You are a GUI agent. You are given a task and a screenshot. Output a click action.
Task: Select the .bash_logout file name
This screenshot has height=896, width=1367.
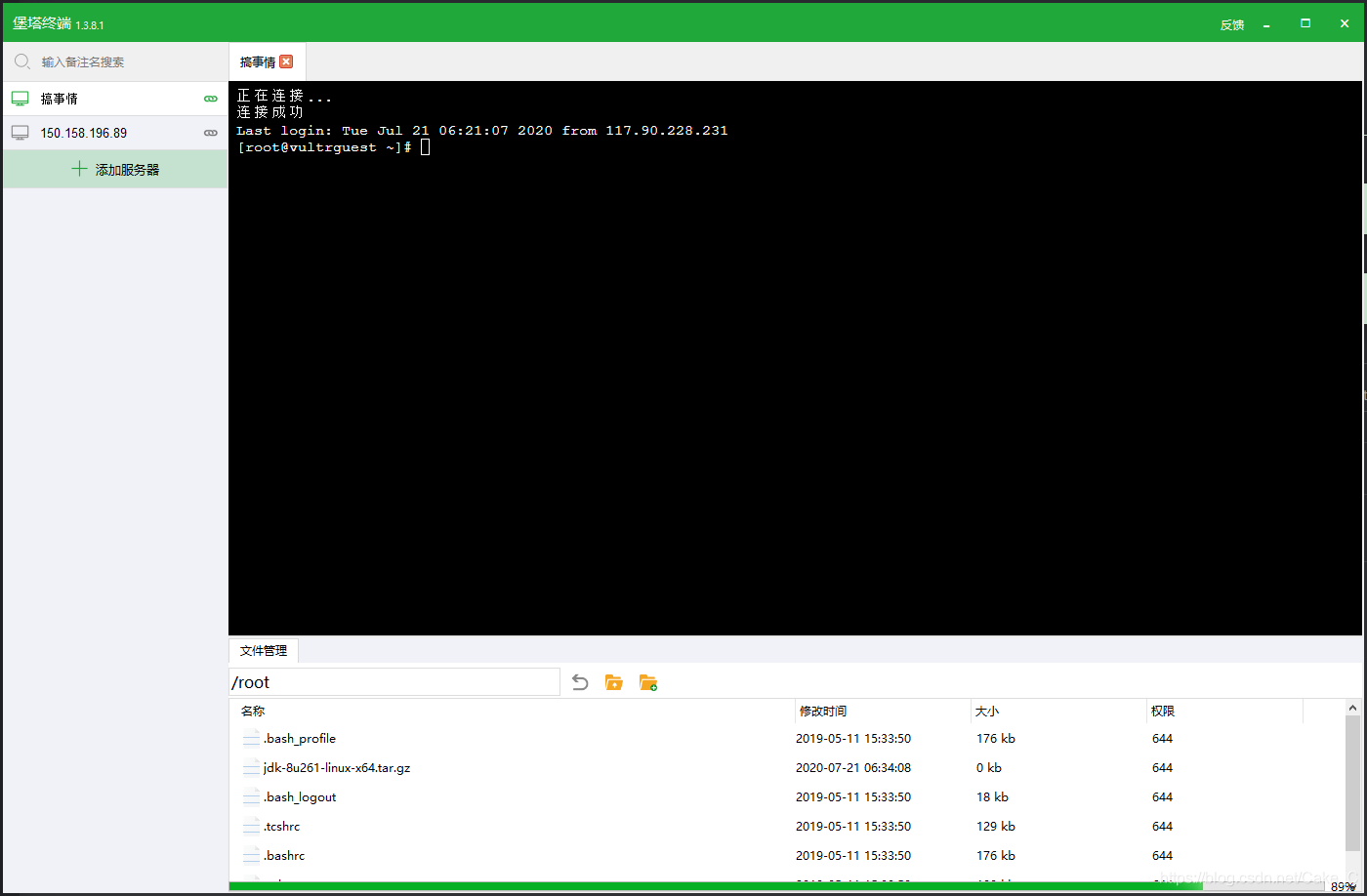tap(300, 796)
